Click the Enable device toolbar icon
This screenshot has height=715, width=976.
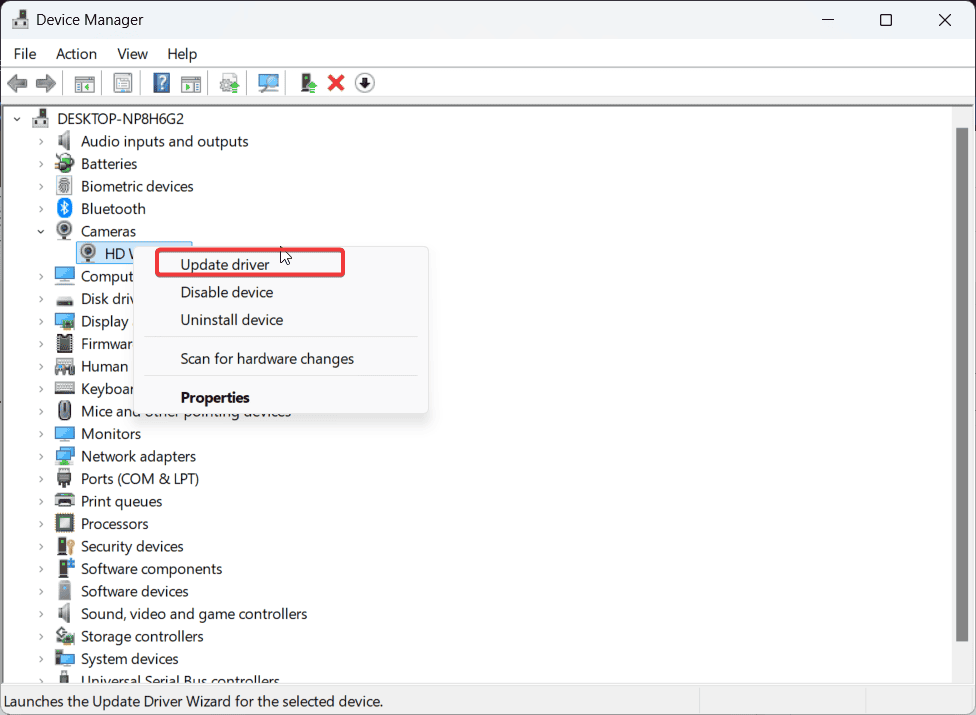(x=308, y=83)
